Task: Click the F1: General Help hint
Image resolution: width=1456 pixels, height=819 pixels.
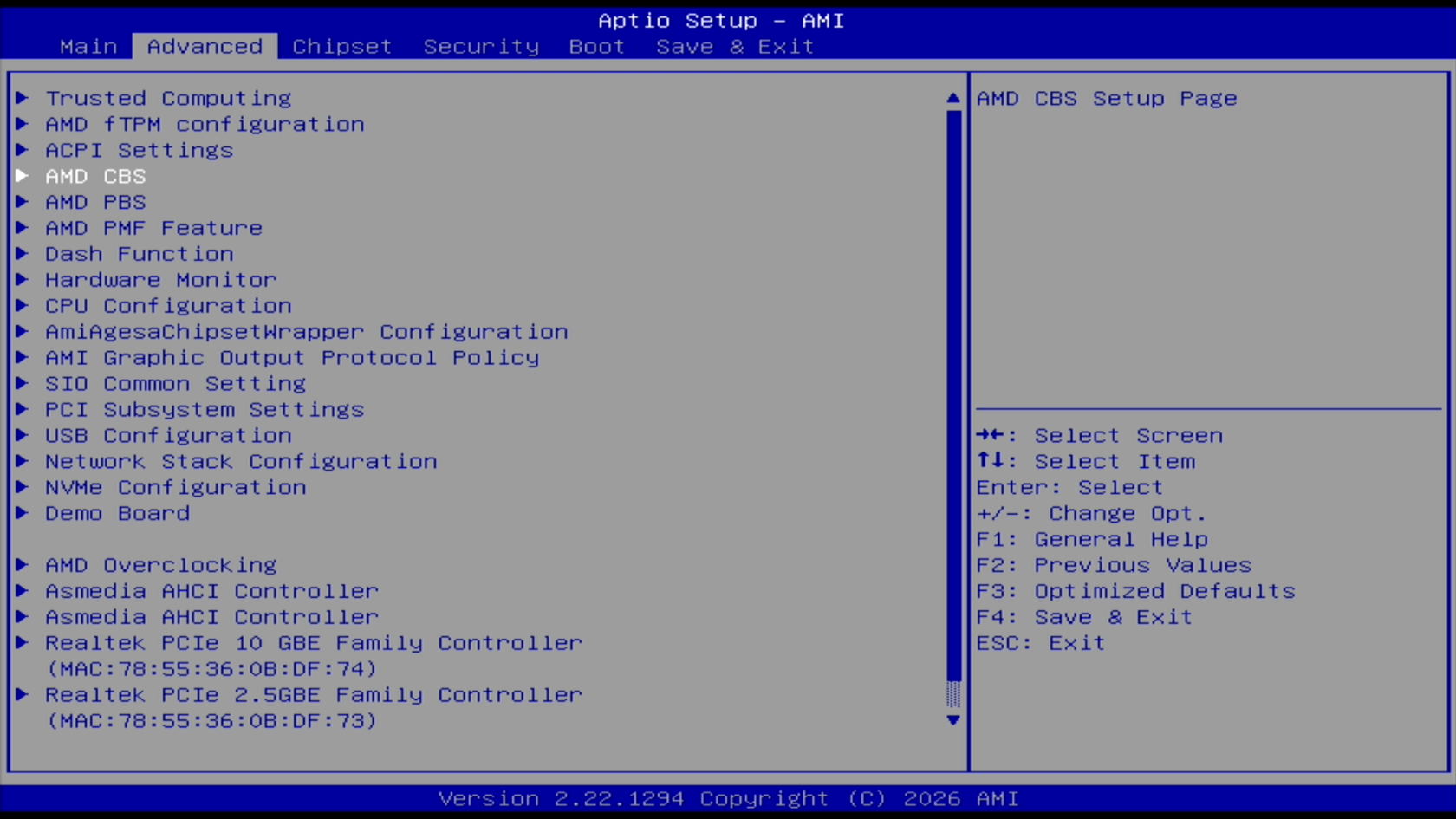Action: coord(1092,540)
